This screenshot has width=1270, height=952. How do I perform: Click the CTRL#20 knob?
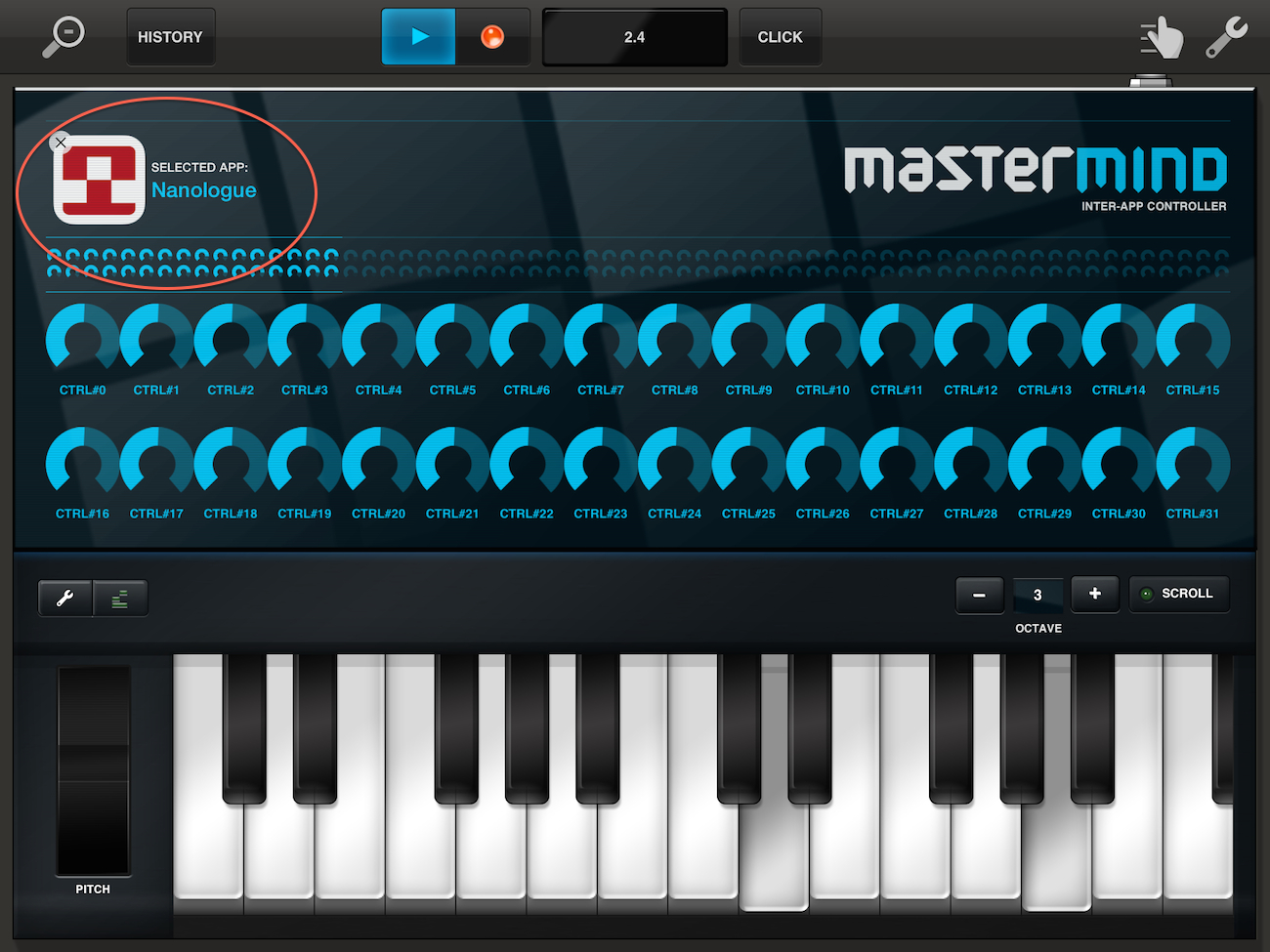click(x=379, y=462)
